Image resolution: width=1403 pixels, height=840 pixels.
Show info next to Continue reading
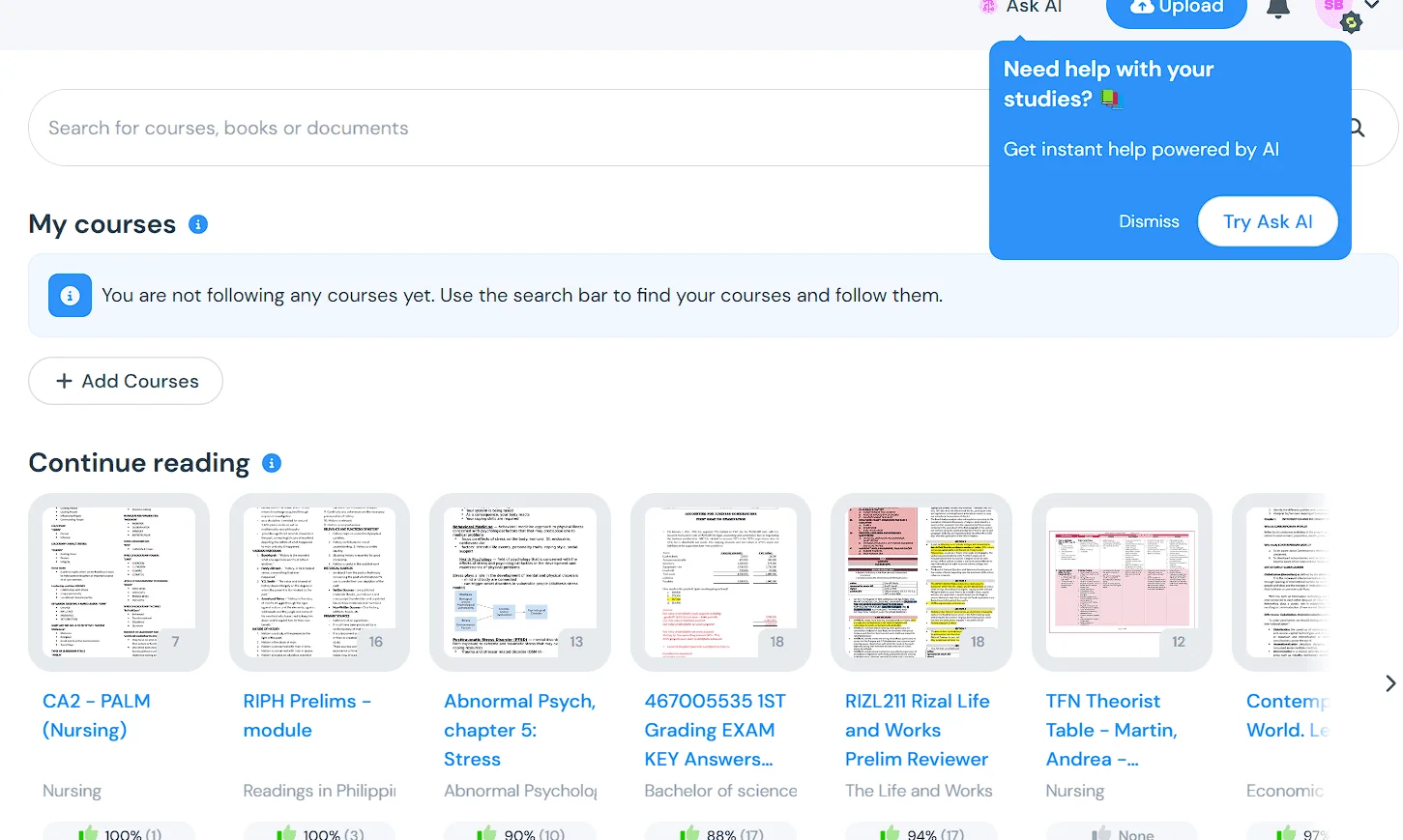tap(272, 463)
